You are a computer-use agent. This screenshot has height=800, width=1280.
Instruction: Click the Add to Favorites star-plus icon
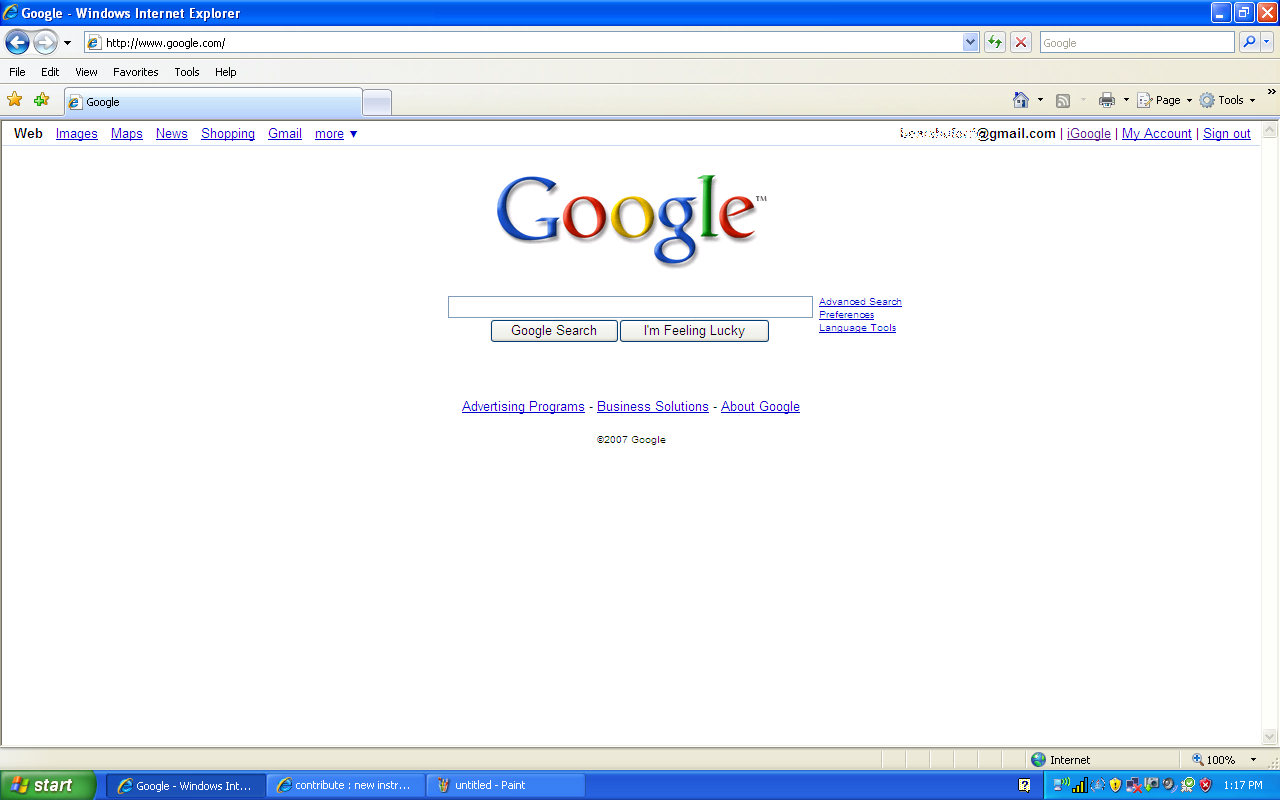tap(41, 100)
